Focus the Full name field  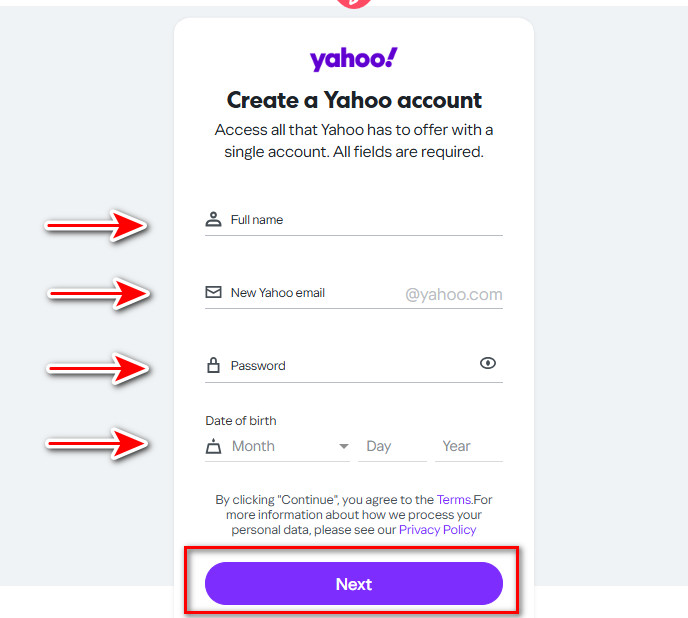(x=360, y=220)
